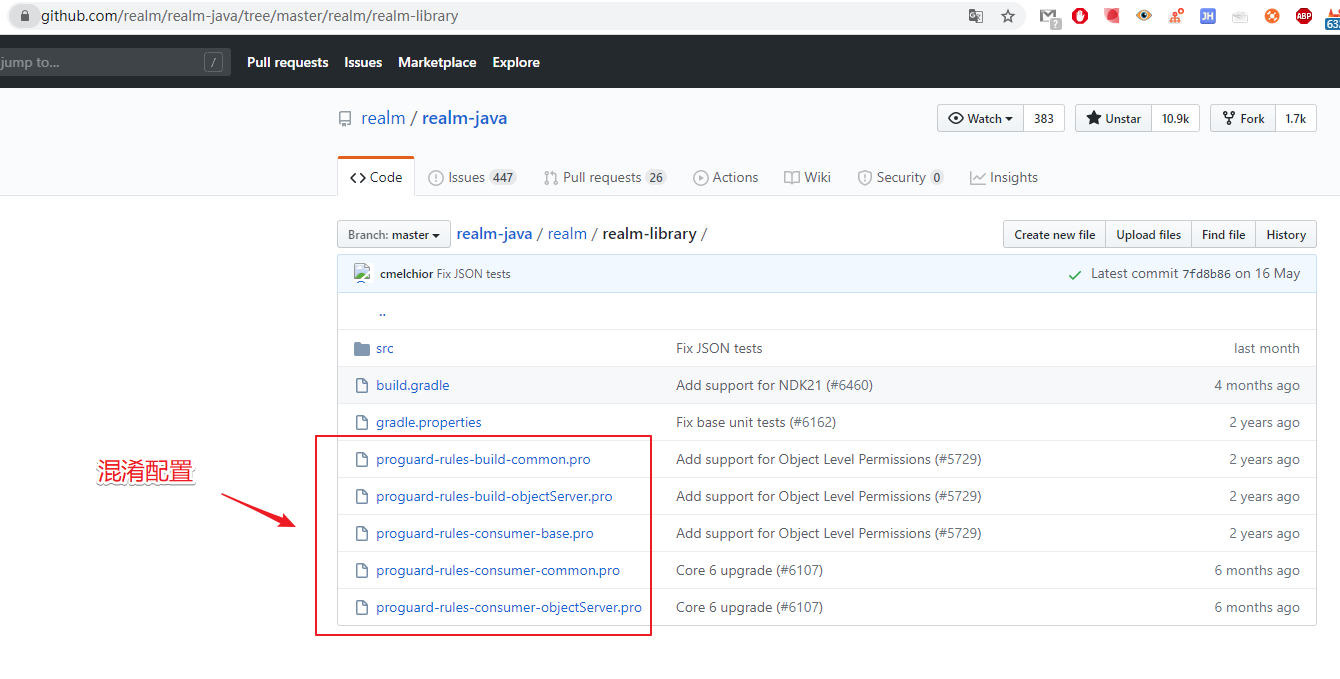The image size is (1340, 679).
Task: Switch to the Issues tab with 447
Action: coord(471,178)
